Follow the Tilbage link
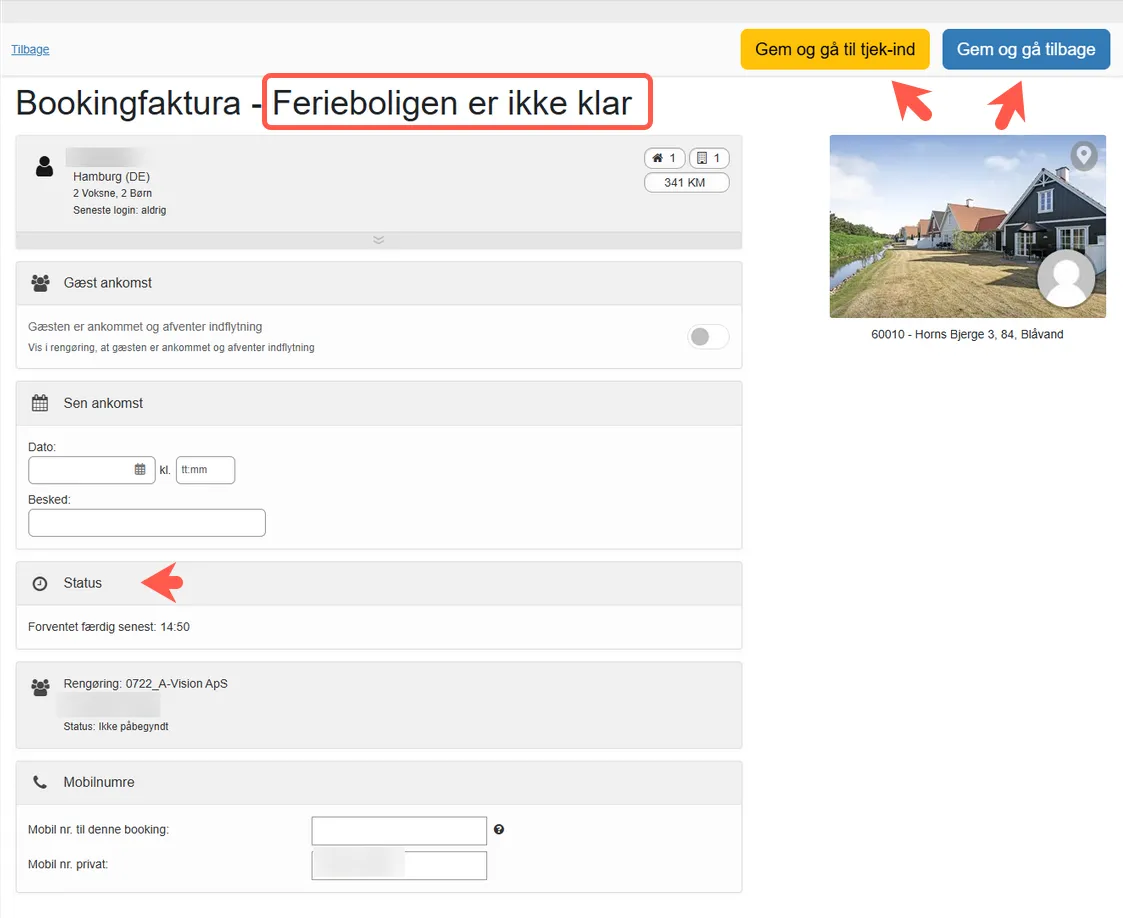The width and height of the screenshot is (1123, 918). 29,48
